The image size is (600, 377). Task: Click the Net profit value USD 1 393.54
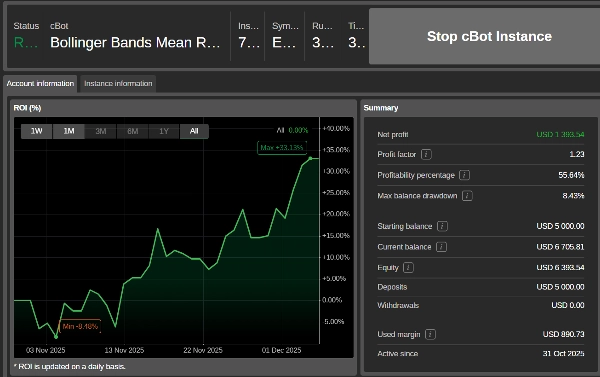coord(560,134)
